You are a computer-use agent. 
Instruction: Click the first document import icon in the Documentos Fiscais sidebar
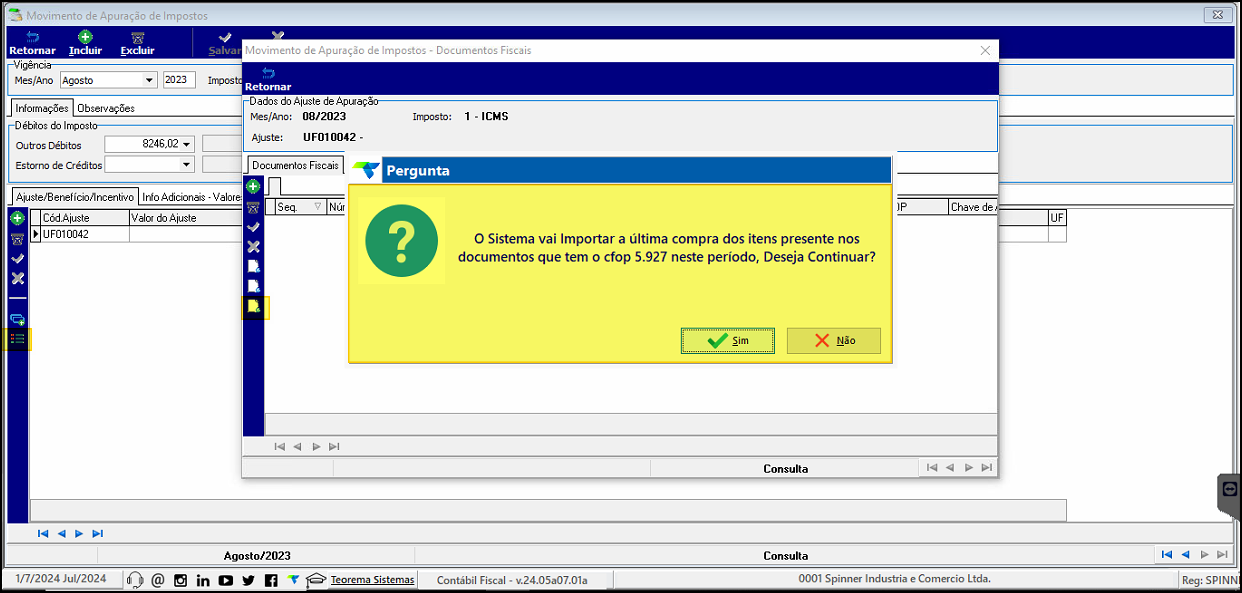[x=253, y=266]
